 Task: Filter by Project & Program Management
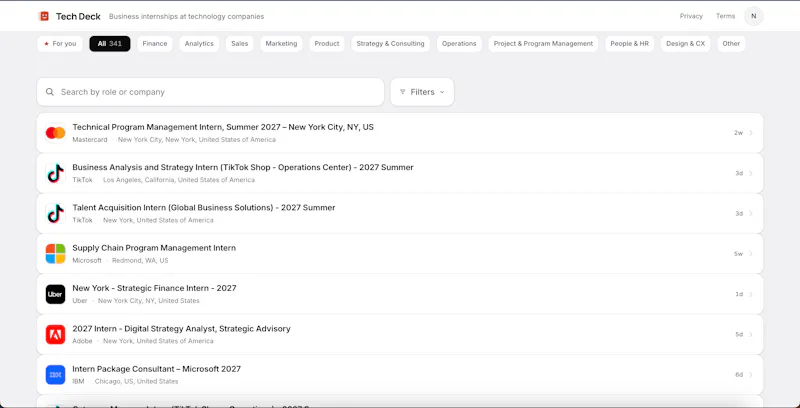543,44
